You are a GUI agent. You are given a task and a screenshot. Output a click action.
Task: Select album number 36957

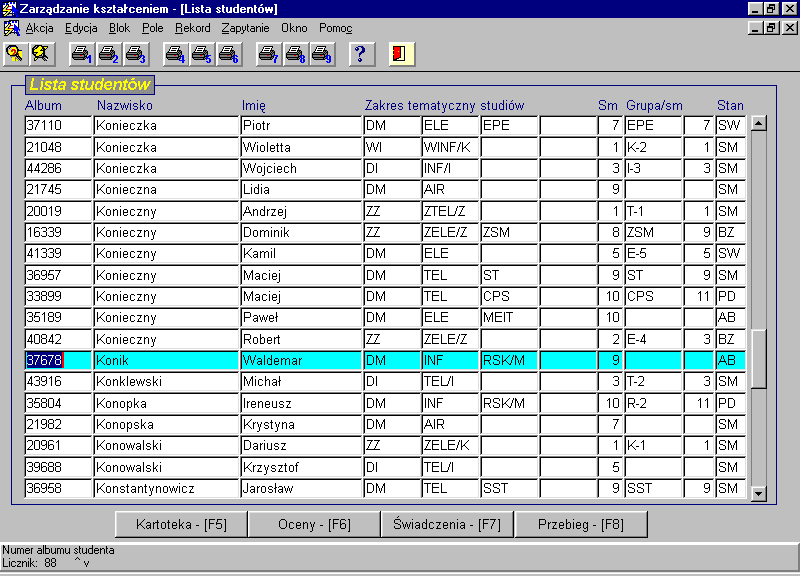pyautogui.click(x=58, y=276)
